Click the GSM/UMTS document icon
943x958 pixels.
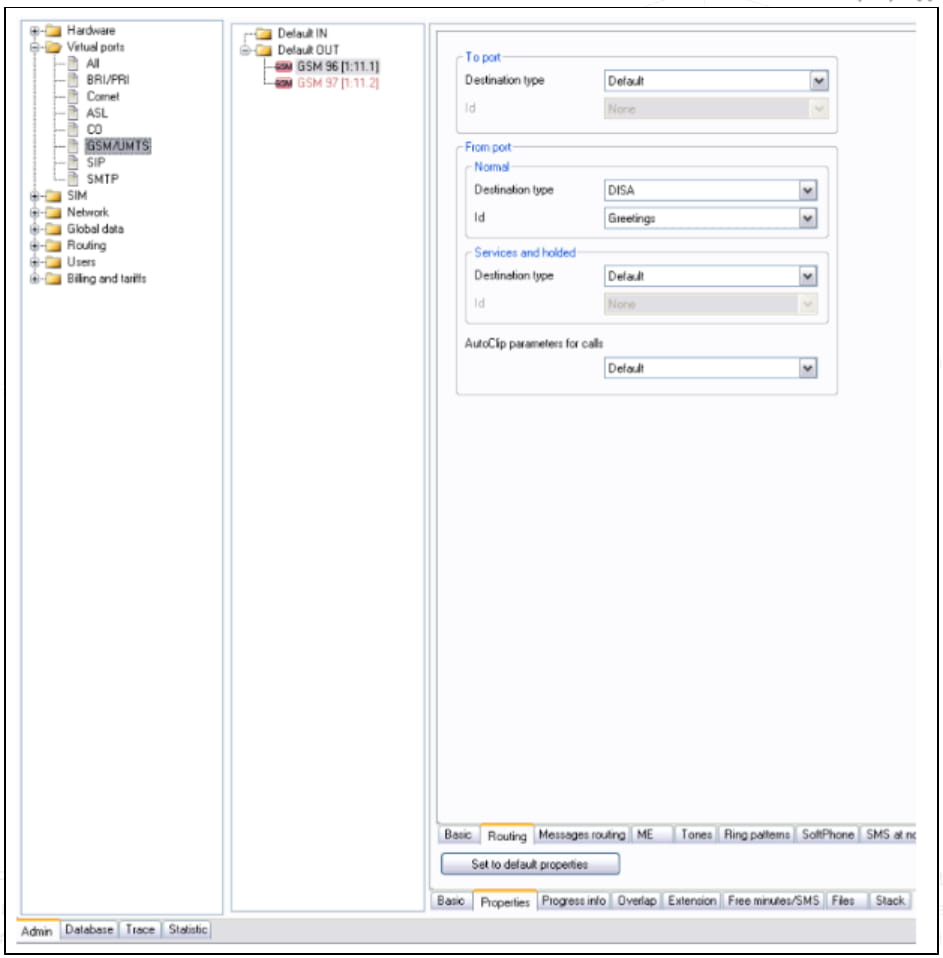pos(73,146)
